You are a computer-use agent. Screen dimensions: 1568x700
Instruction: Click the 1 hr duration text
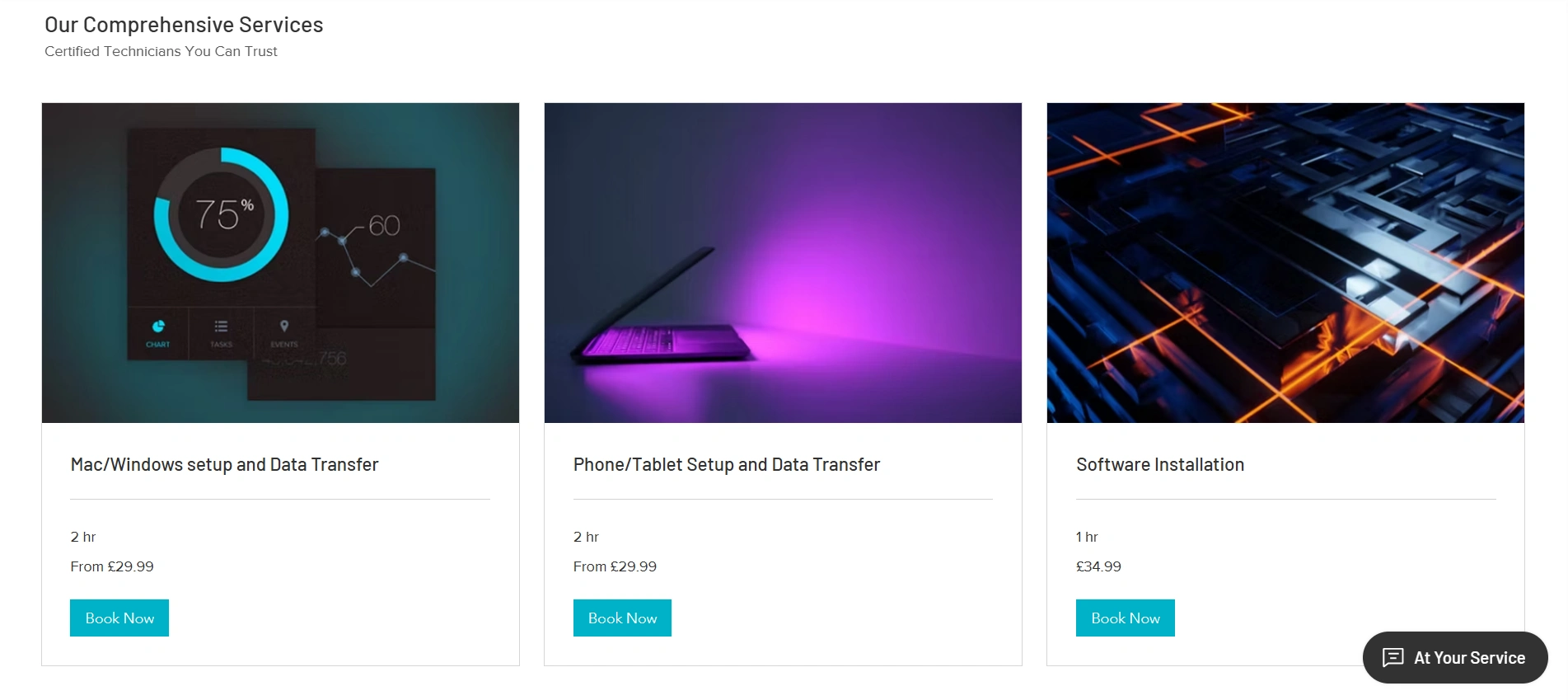(1087, 537)
